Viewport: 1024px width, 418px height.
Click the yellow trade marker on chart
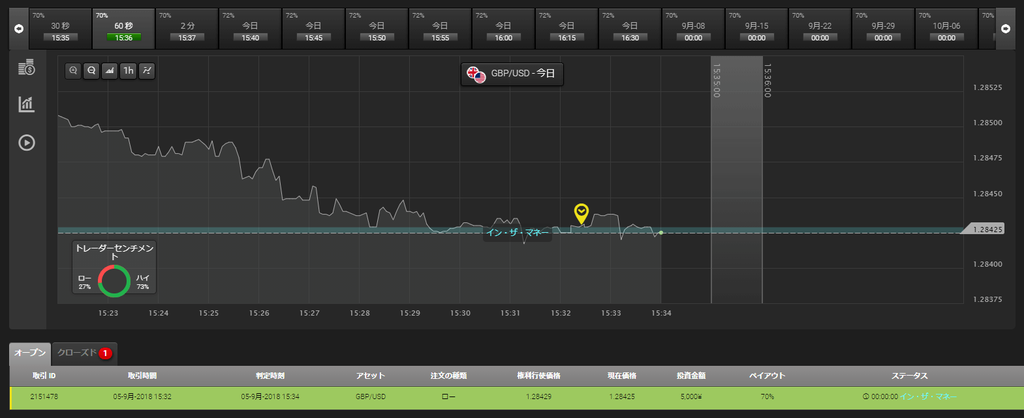pos(581,213)
